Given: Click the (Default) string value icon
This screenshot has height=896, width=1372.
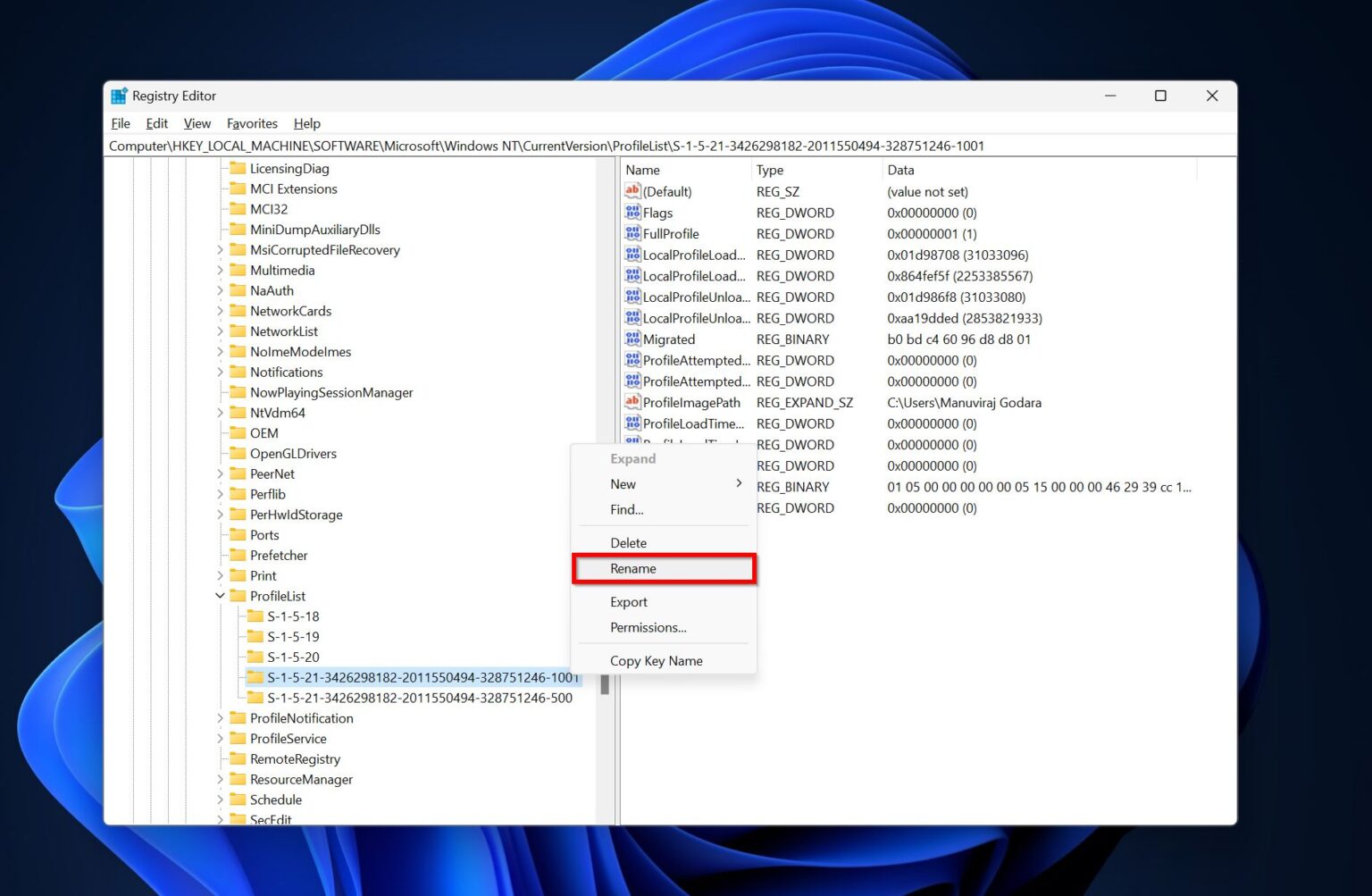Looking at the screenshot, I should (x=632, y=191).
